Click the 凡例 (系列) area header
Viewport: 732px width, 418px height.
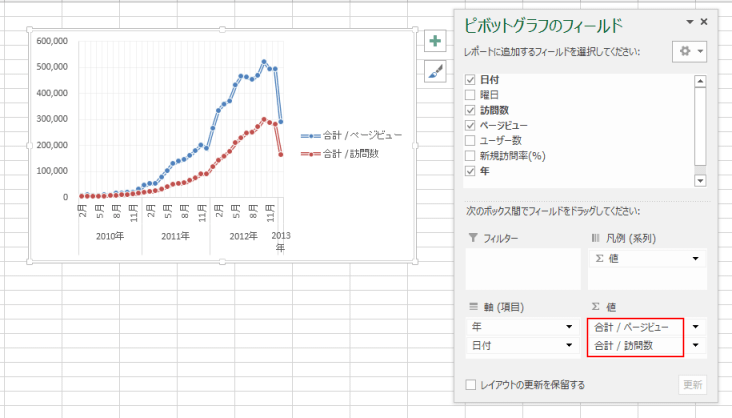coord(624,238)
